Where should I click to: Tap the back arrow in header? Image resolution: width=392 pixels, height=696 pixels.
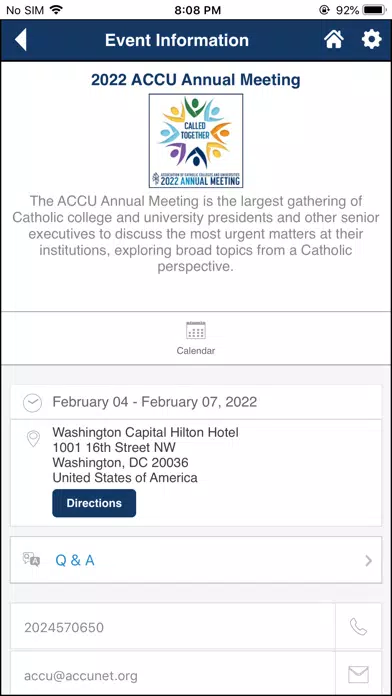pyautogui.click(x=21, y=40)
